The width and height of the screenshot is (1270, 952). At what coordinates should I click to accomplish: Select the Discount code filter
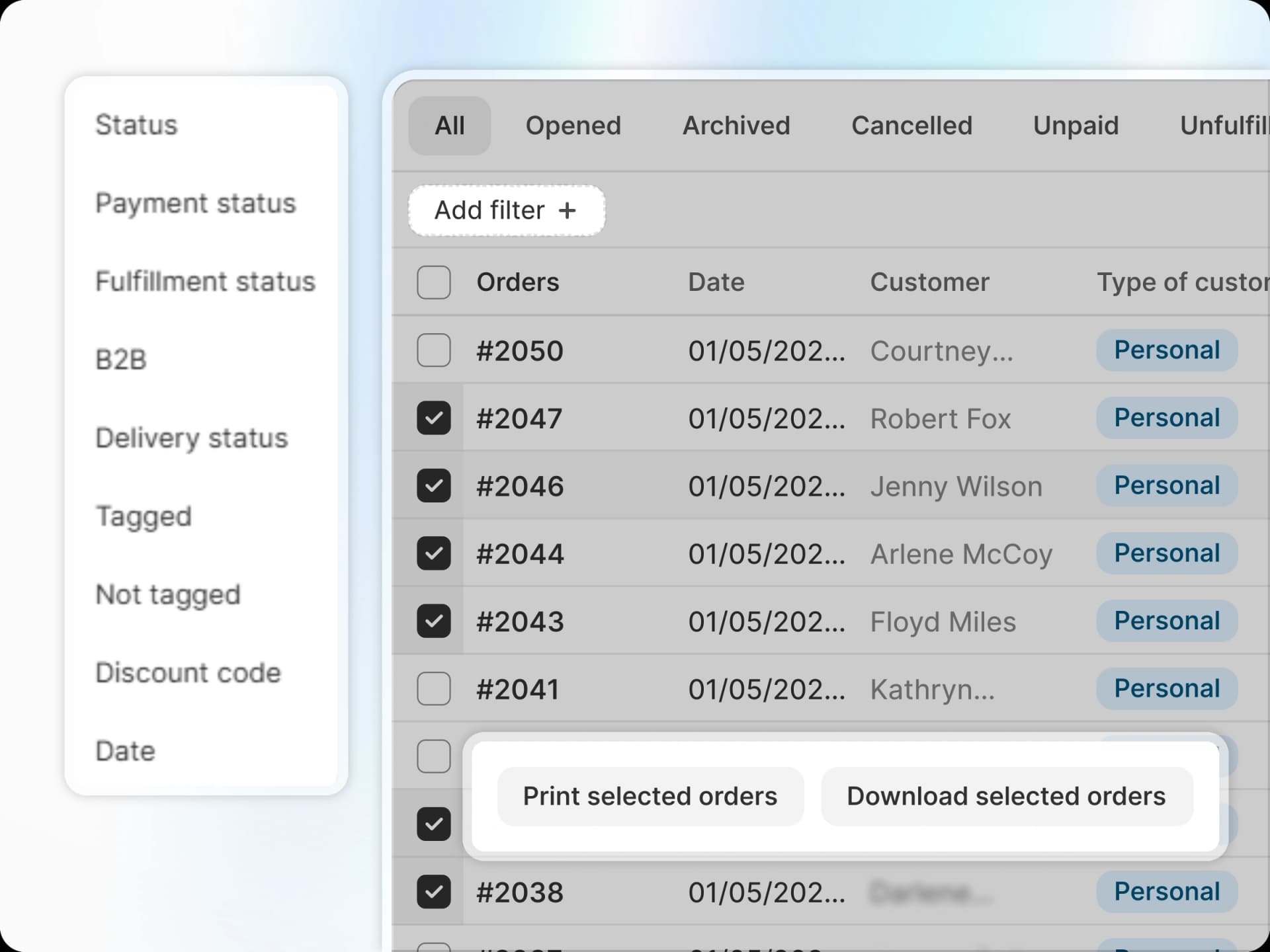coord(189,673)
